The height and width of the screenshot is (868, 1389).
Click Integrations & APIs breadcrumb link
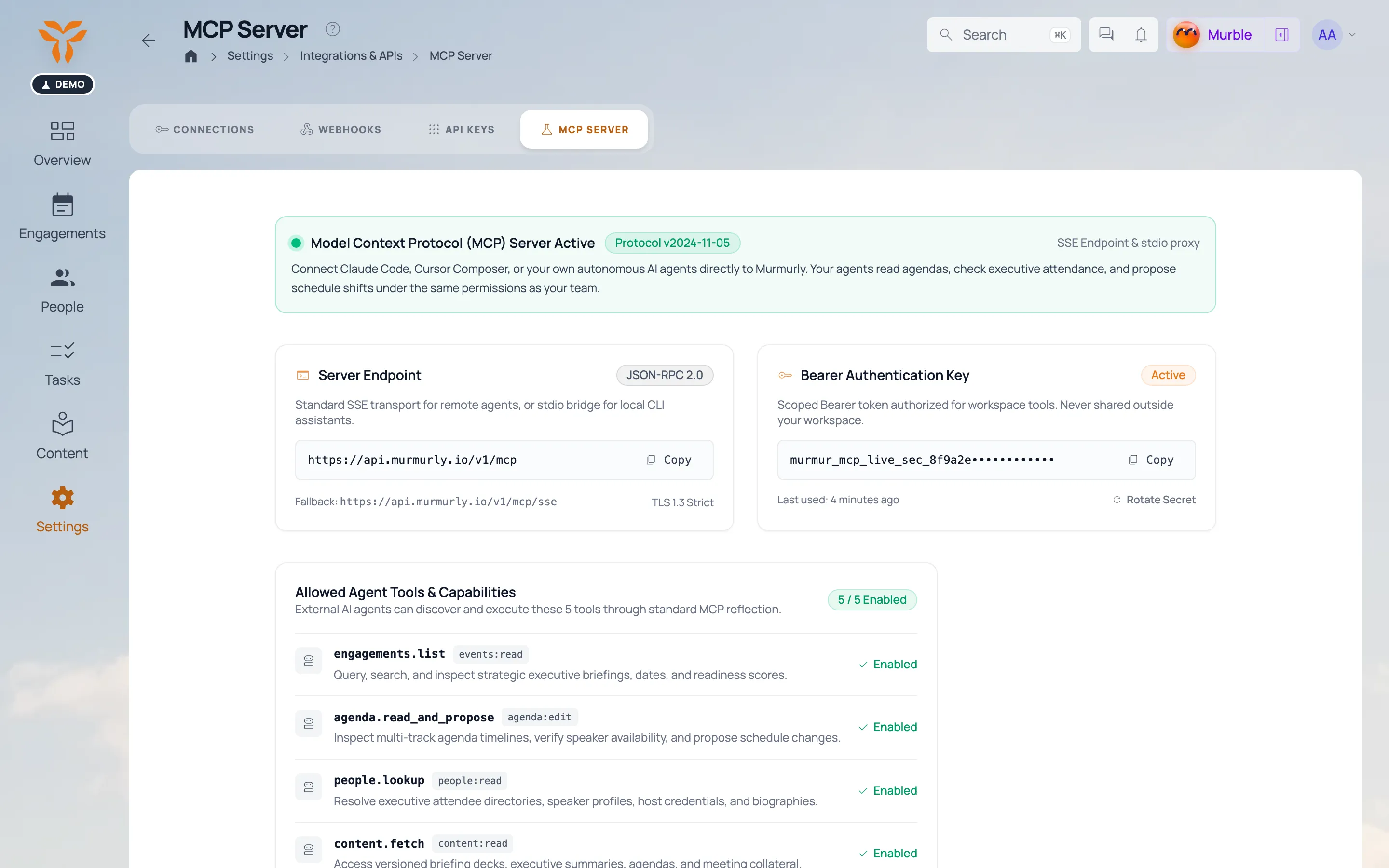click(351, 55)
